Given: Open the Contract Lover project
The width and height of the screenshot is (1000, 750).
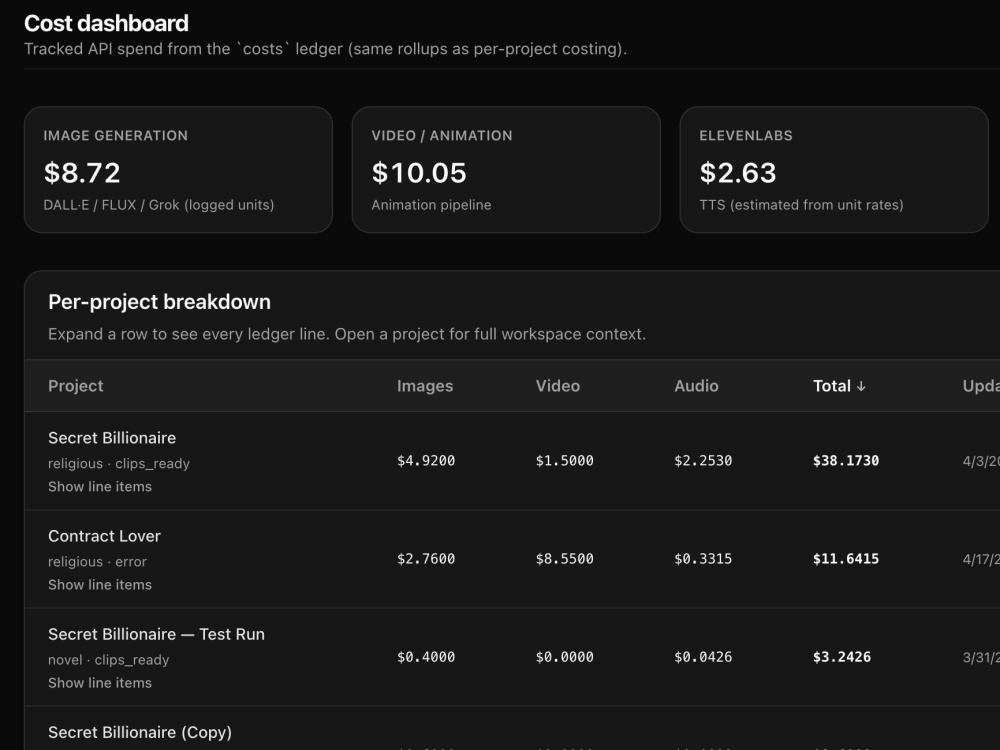Looking at the screenshot, I should pos(105,536).
